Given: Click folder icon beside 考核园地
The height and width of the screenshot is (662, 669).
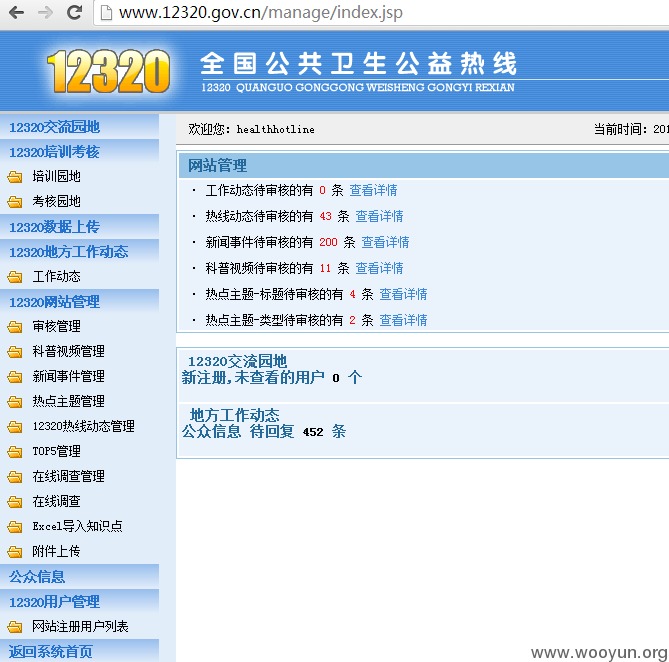Looking at the screenshot, I should [x=15, y=202].
